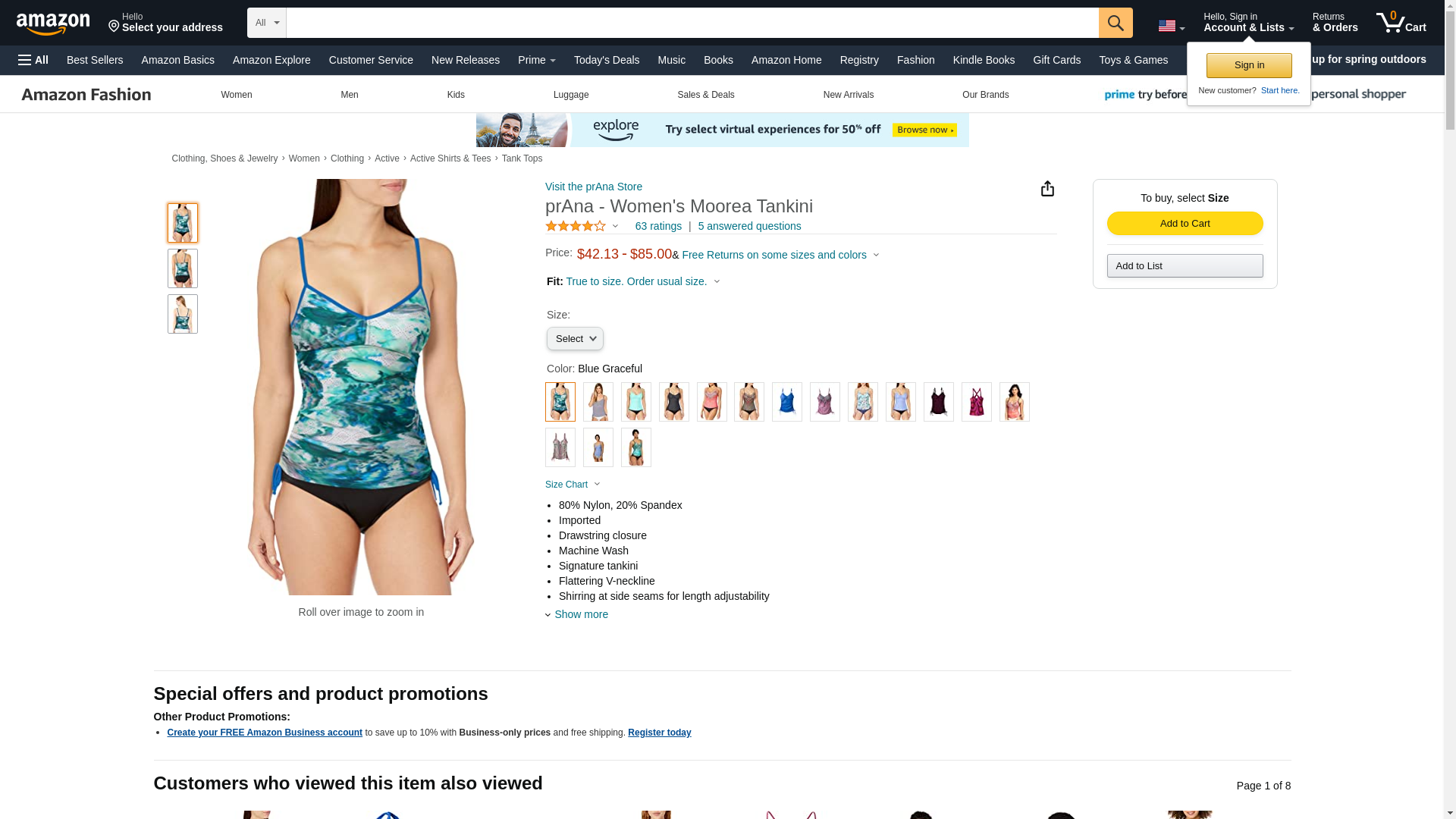Open the shopping cart icon
The width and height of the screenshot is (1456, 819).
(x=1401, y=22)
